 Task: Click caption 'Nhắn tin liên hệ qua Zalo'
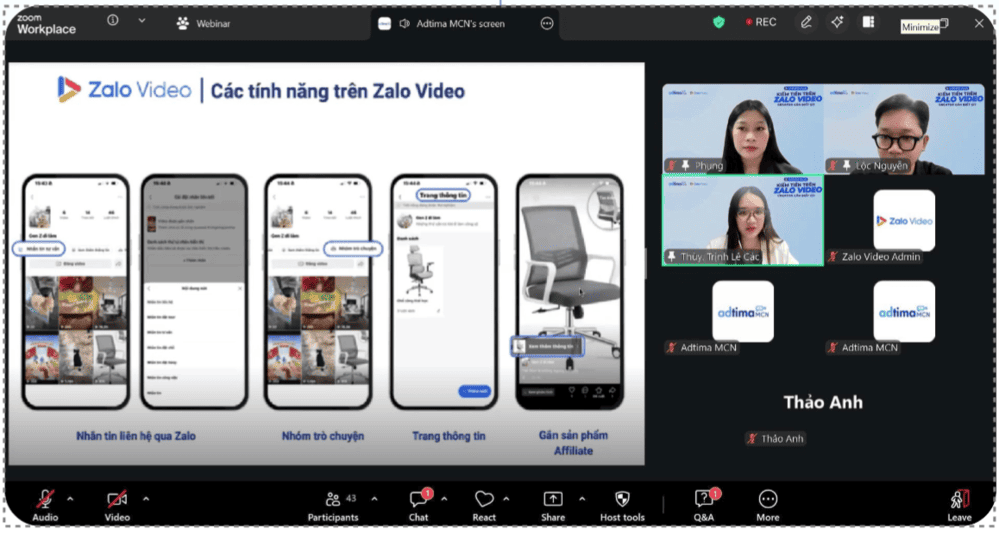tap(136, 436)
